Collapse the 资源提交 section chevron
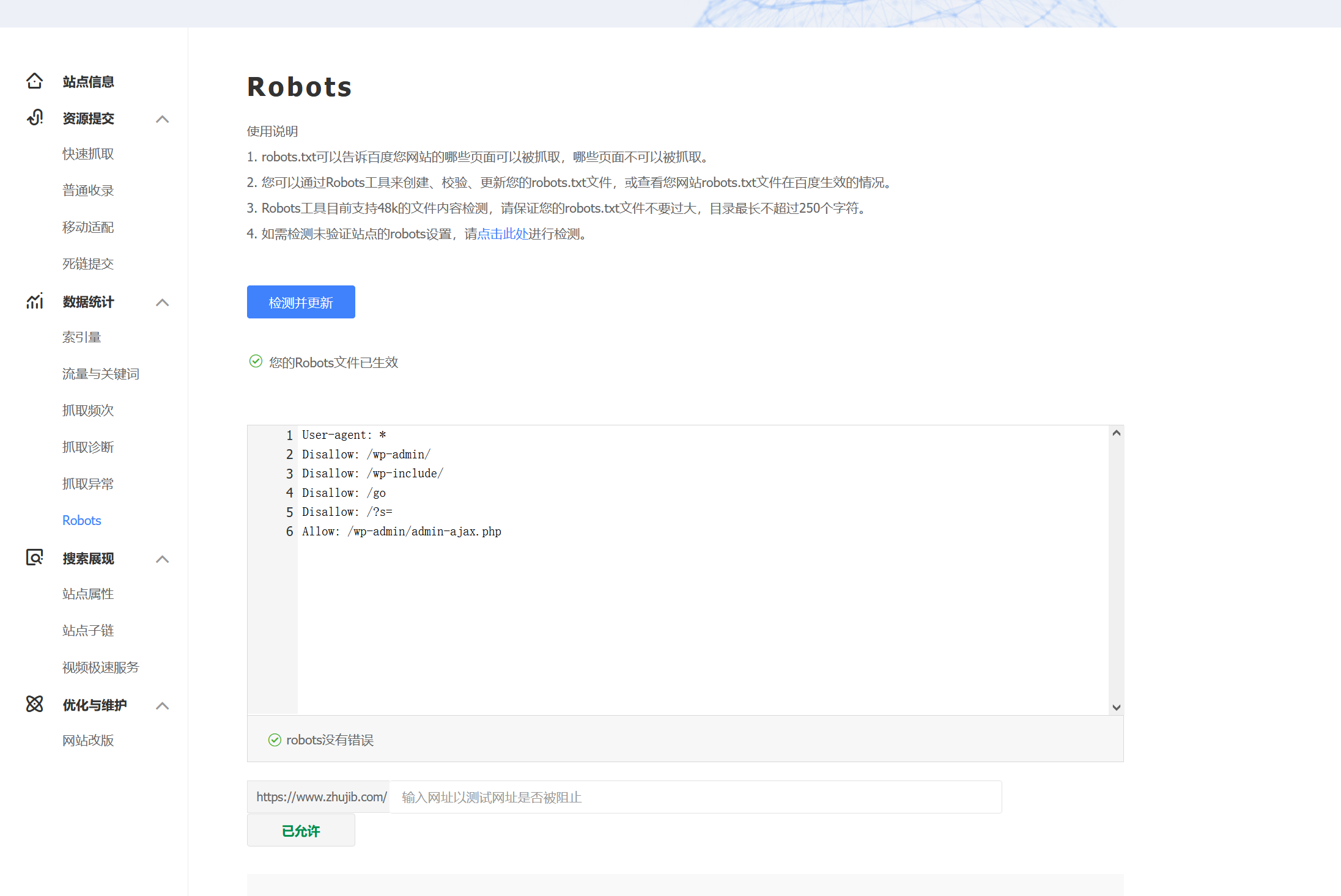Viewport: 1341px width, 896px height. click(162, 119)
